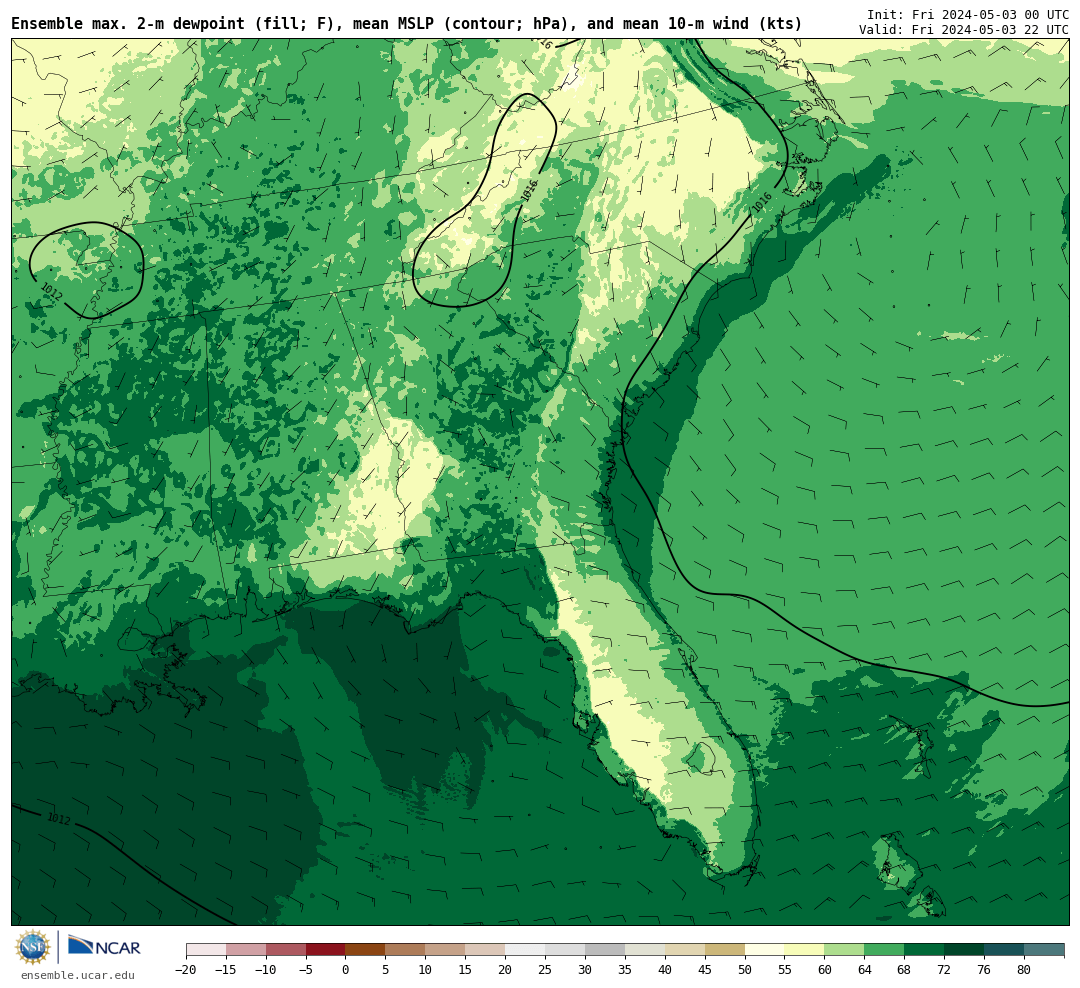Click the 1012 contour label near Arkansas

click(x=52, y=291)
